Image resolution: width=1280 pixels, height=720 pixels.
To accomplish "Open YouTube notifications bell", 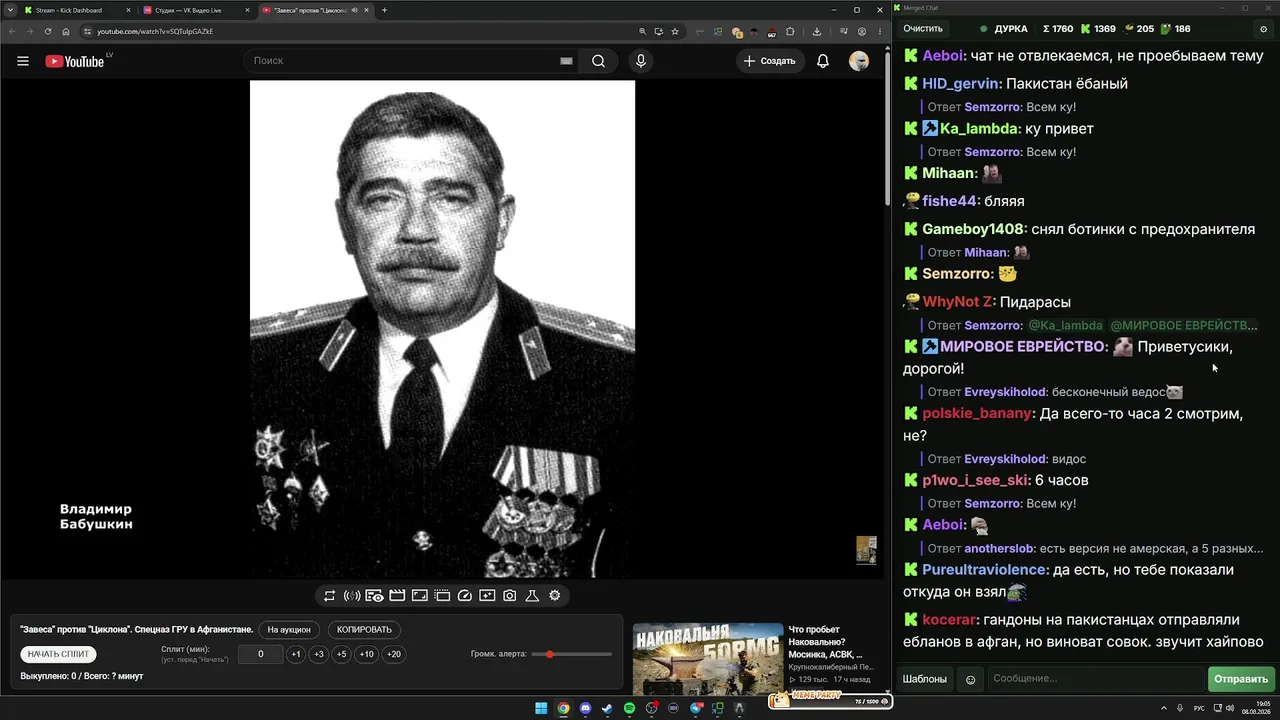I will click(x=823, y=61).
